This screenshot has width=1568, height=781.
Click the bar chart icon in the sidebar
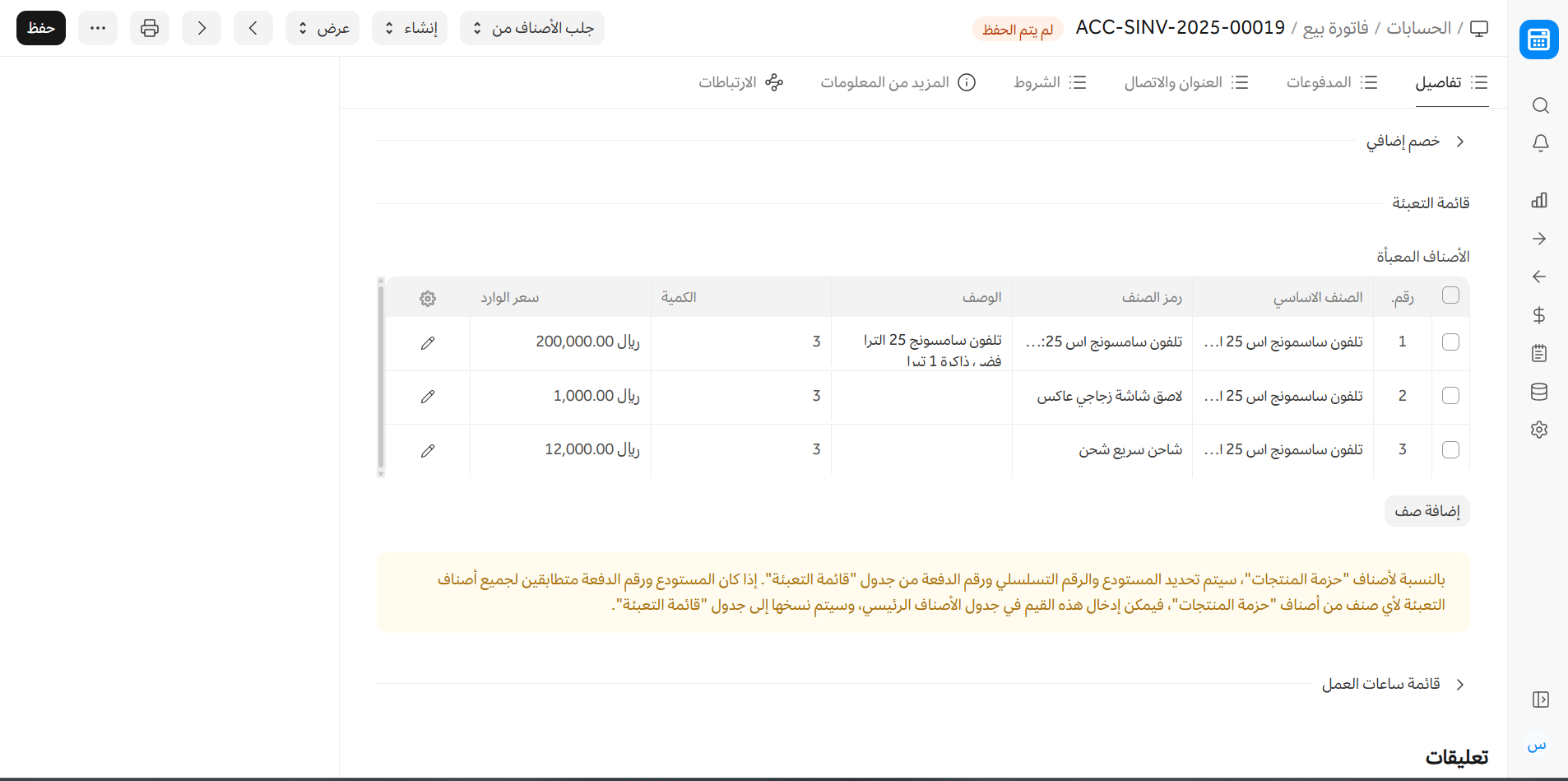(1539, 200)
